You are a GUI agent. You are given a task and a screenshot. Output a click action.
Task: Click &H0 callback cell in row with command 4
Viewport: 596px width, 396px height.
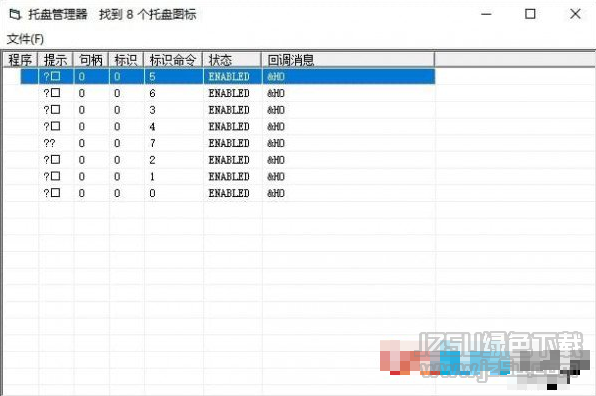pyautogui.click(x=276, y=127)
